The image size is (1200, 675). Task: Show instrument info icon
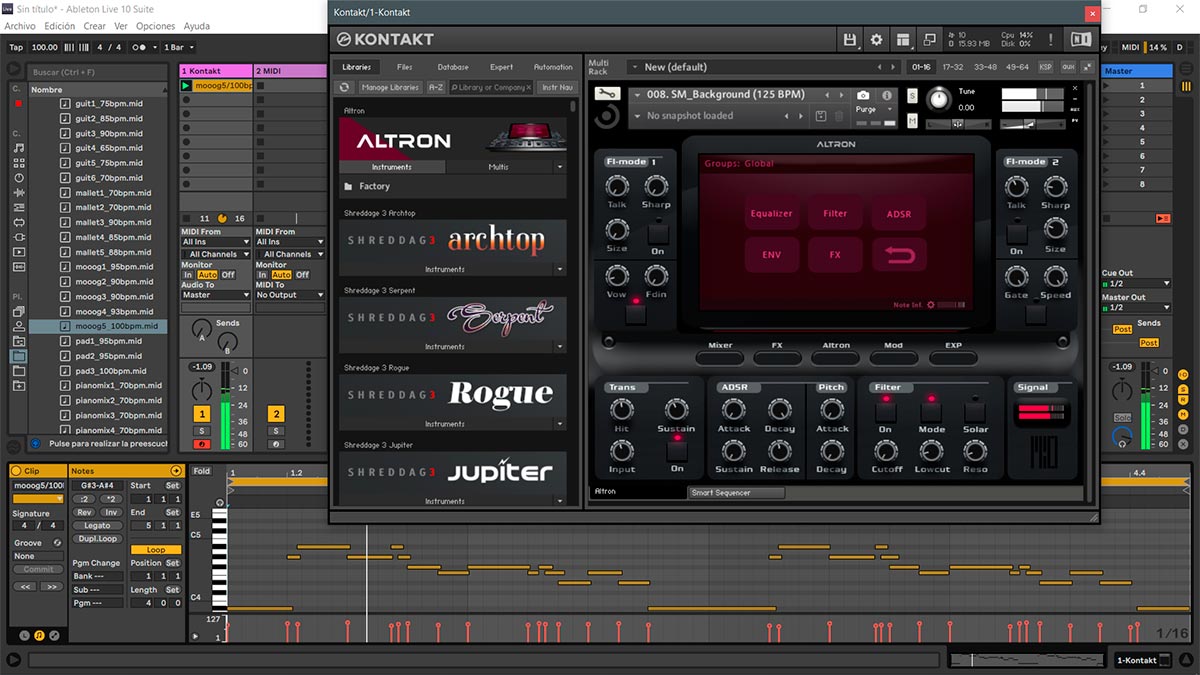pos(886,95)
